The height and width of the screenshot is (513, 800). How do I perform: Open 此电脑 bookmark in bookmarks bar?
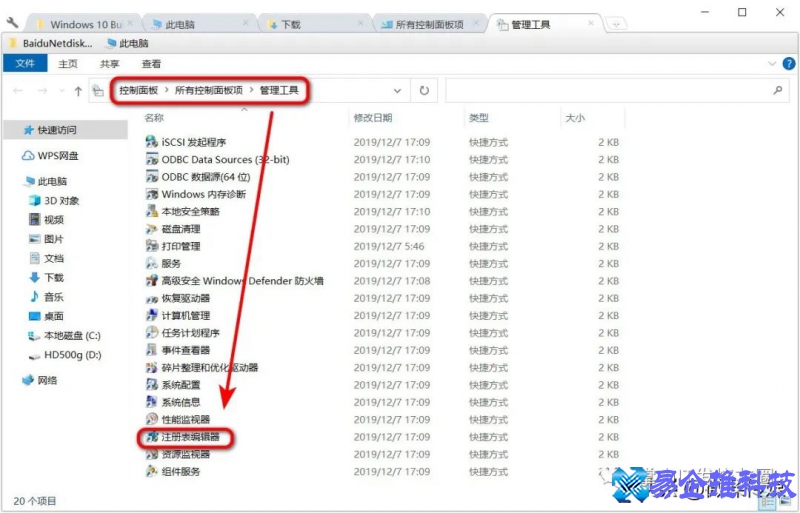127,43
